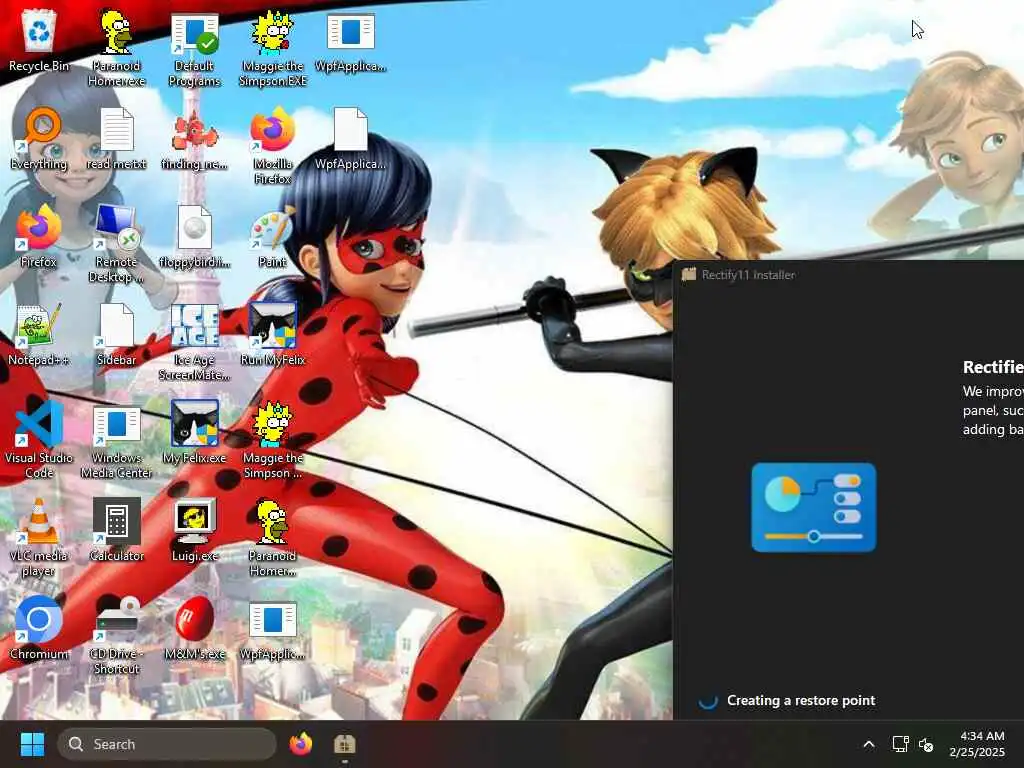
Task: Select Paranoid Homer icon beside Luigi.exe
Action: point(272,538)
